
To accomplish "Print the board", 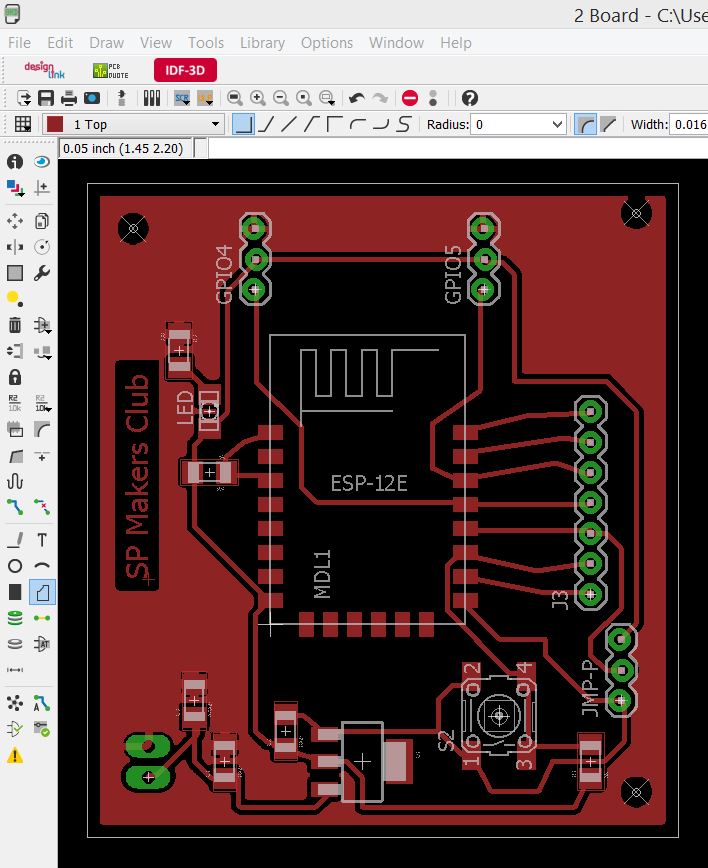I will pos(69,99).
